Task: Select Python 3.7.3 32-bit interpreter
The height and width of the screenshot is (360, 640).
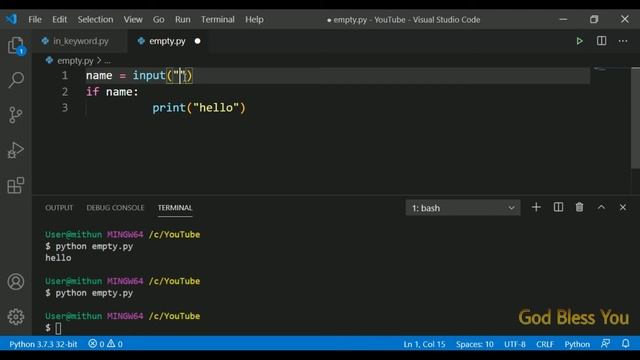Action: coord(43,344)
